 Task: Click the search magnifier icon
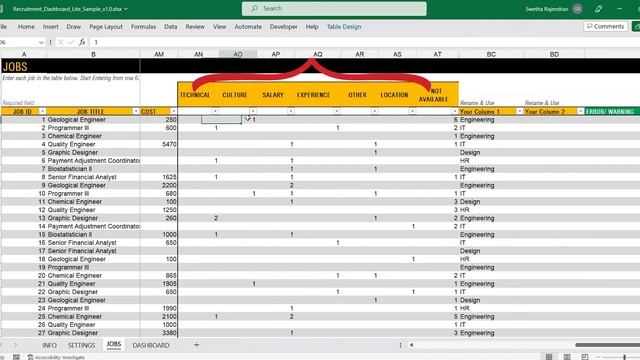click(x=254, y=9)
